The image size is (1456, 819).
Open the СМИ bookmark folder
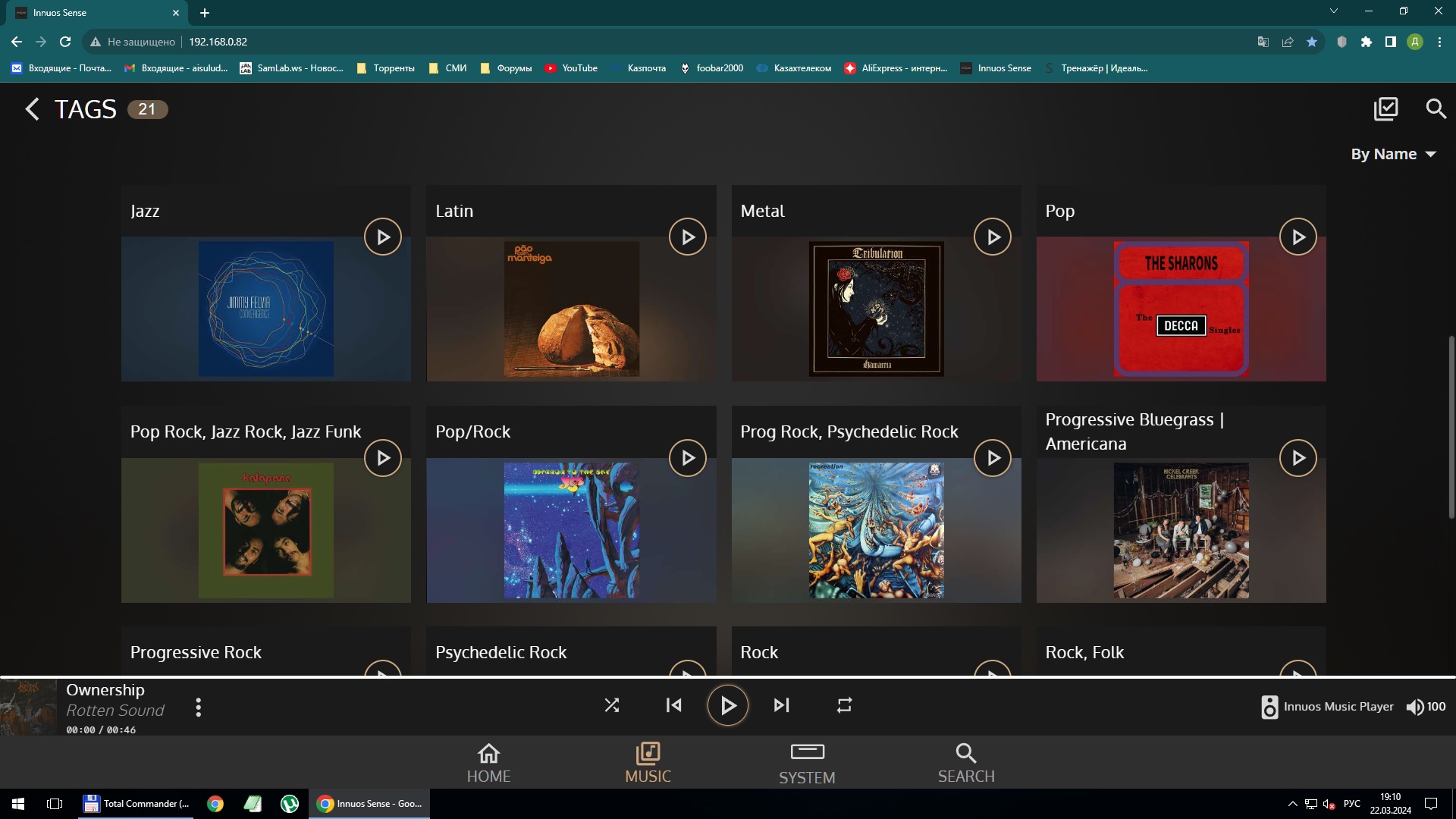pos(447,68)
